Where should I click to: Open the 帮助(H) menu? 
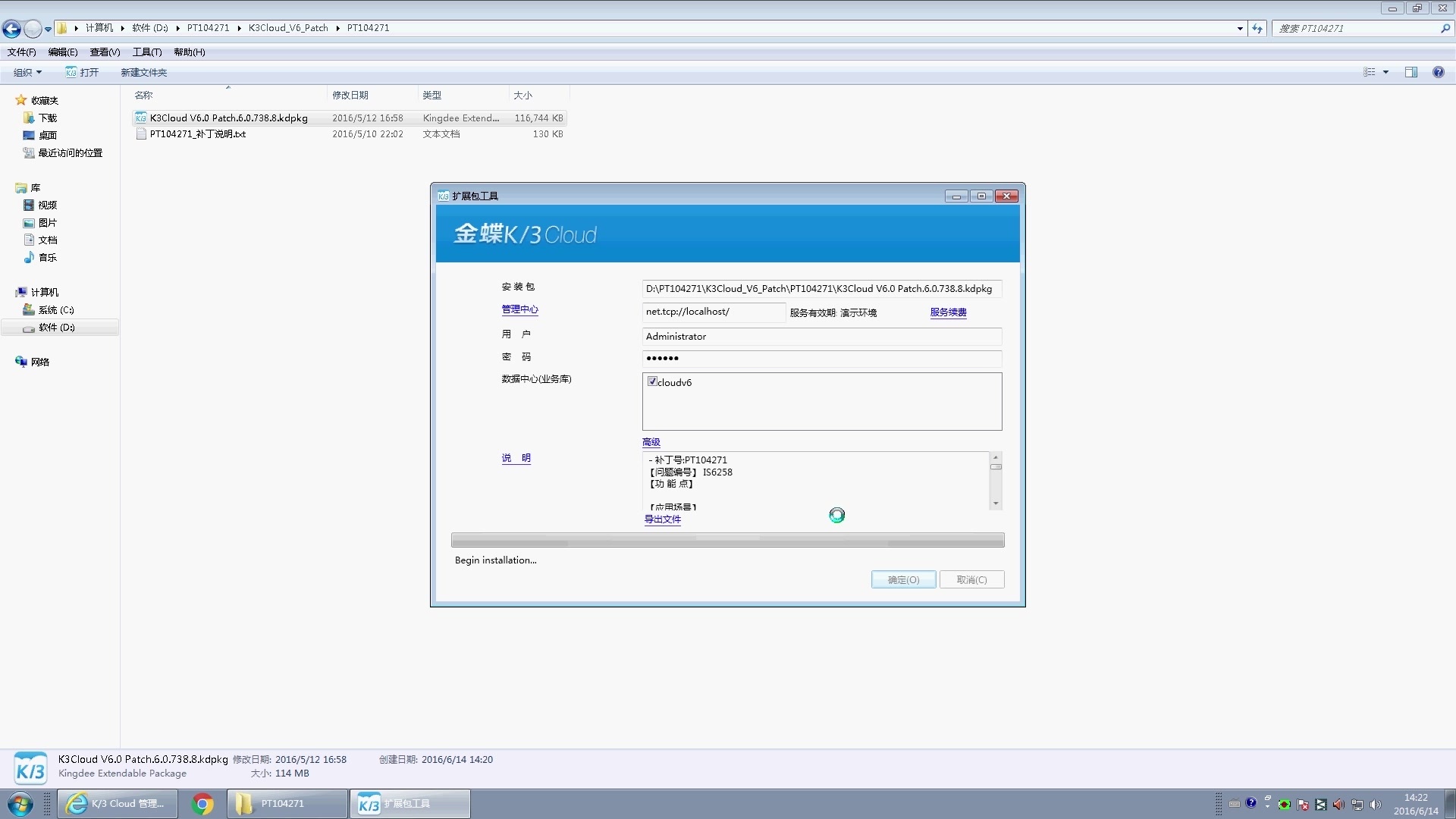190,52
